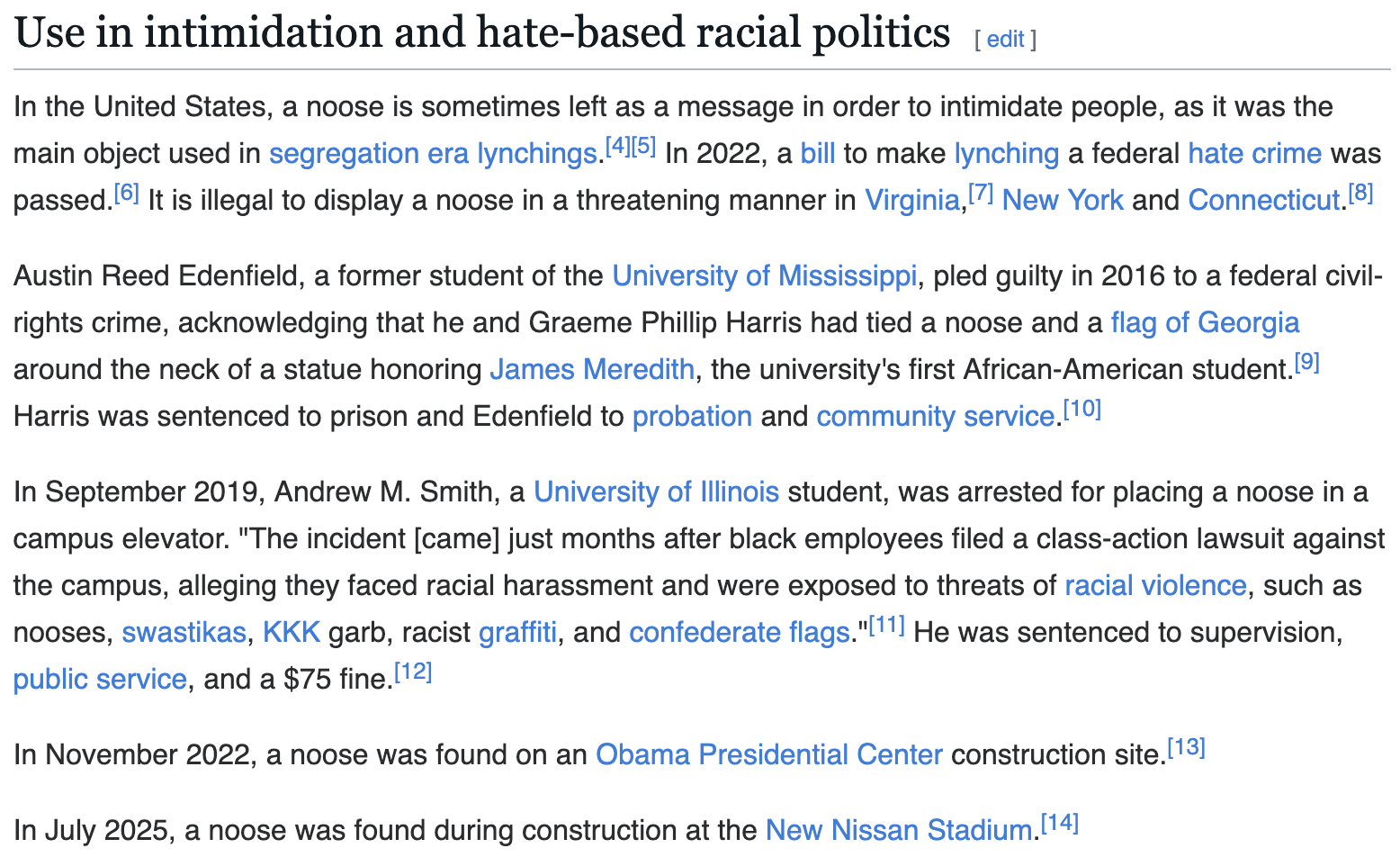Open the segregation era lynchings link
Screen dimensions: 1400x866
click(432, 153)
